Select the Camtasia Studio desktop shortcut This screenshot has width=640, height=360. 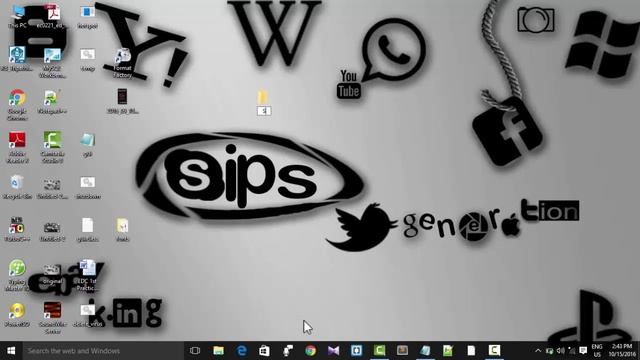pos(52,147)
